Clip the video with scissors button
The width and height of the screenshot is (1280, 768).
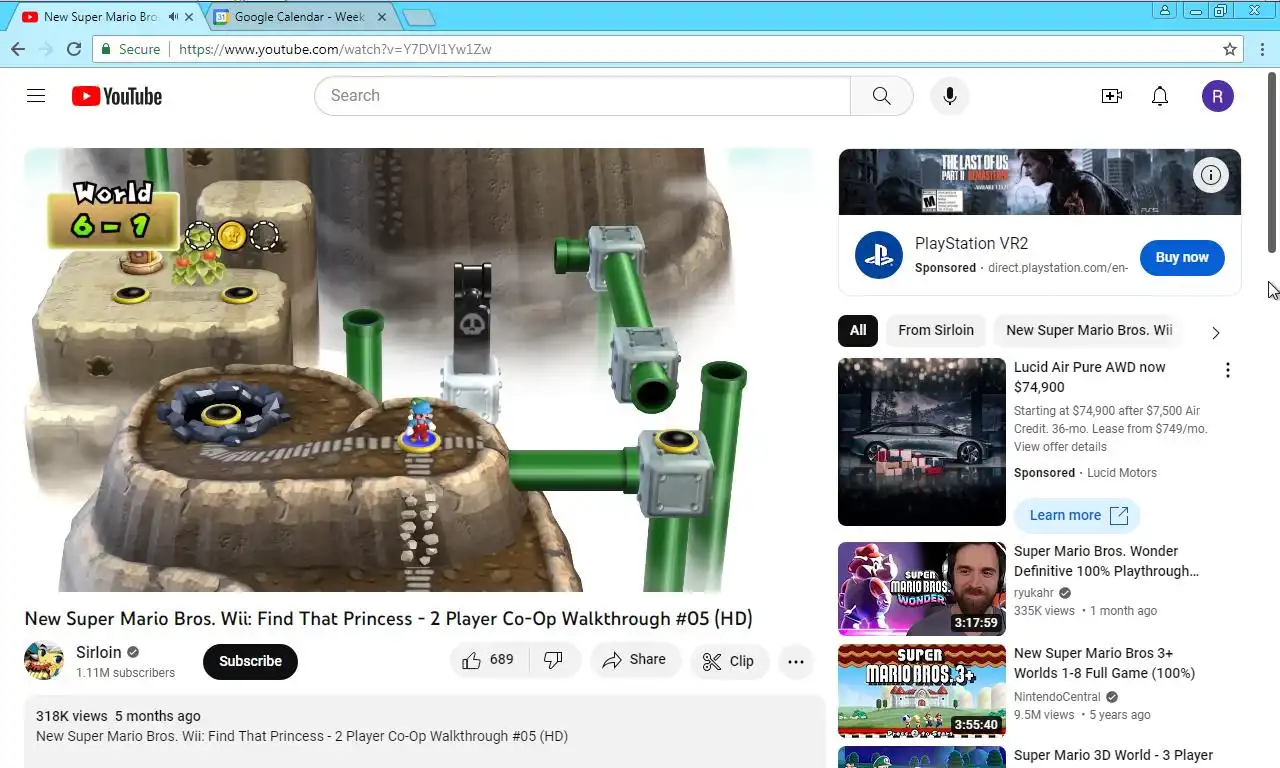pyautogui.click(x=729, y=661)
